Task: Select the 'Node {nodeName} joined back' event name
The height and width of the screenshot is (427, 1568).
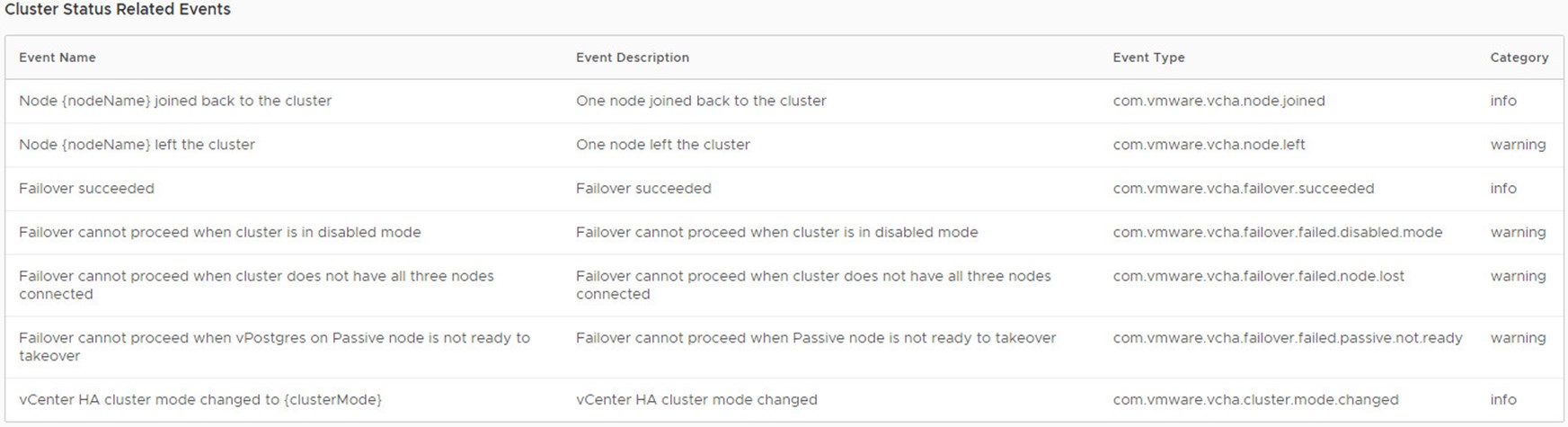Action: click(x=175, y=101)
